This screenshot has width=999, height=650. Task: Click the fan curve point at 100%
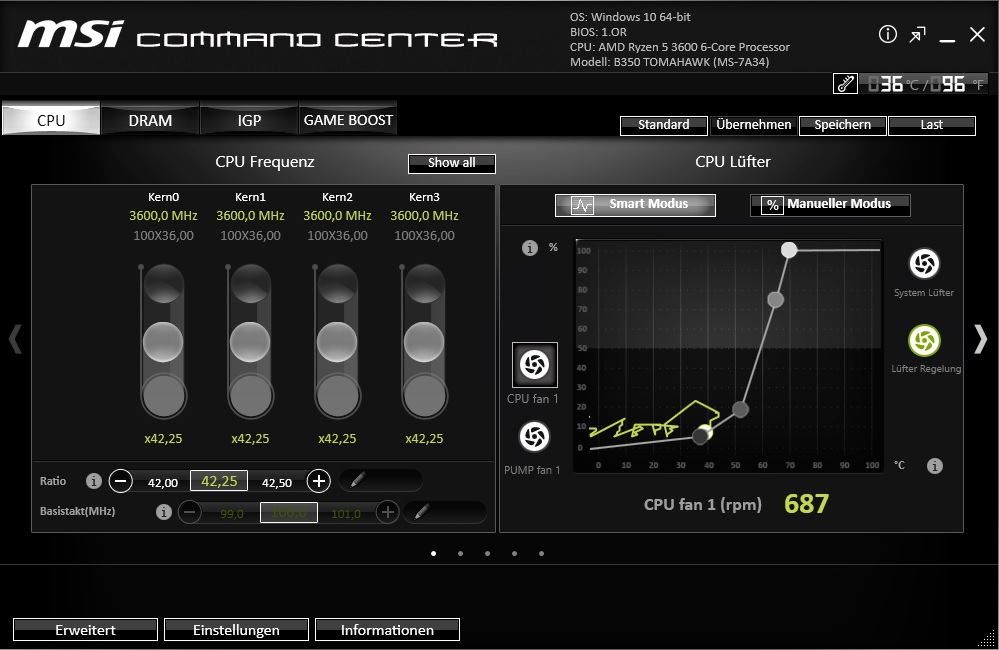789,250
